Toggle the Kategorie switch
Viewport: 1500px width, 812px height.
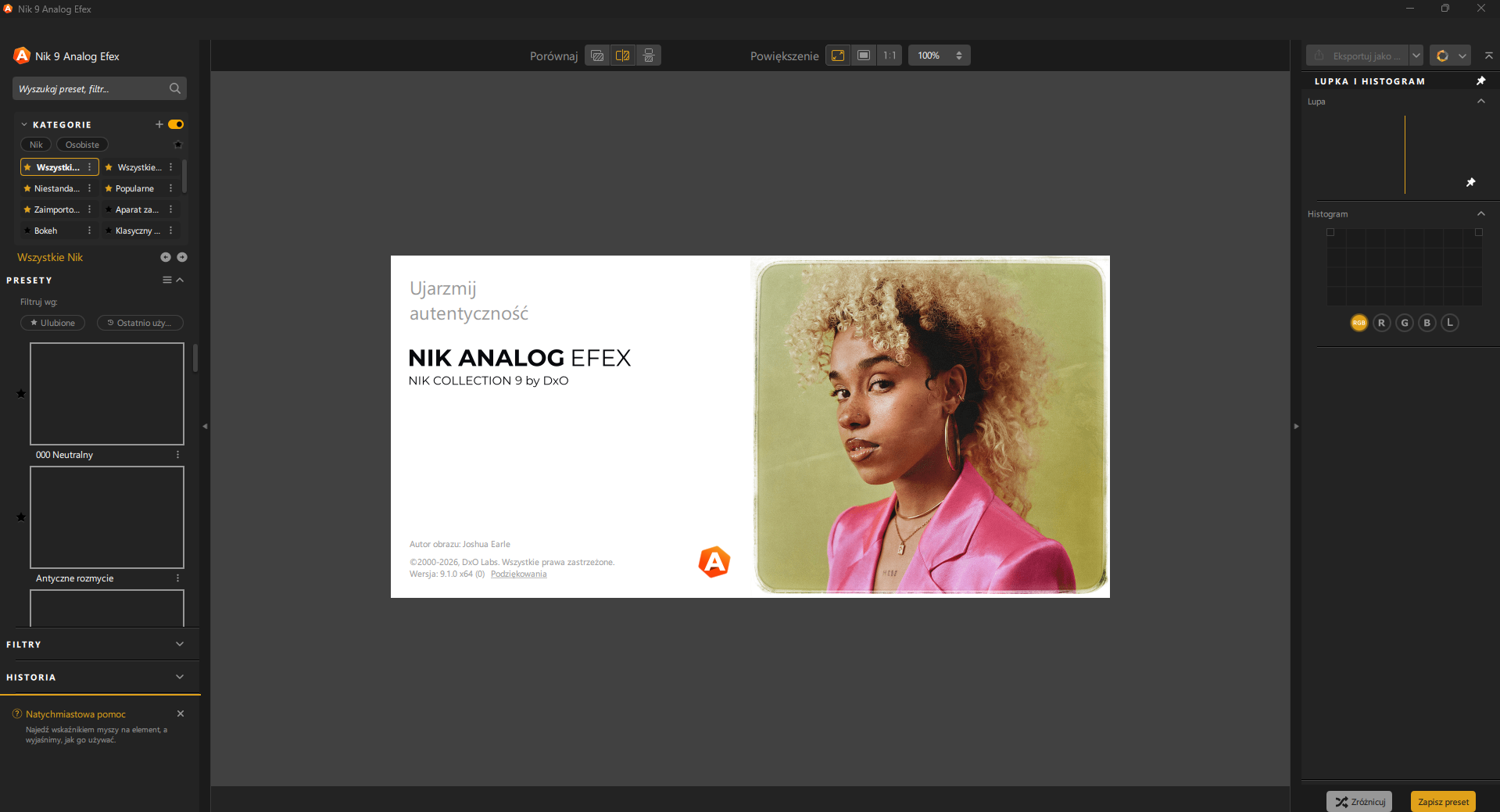(x=176, y=124)
